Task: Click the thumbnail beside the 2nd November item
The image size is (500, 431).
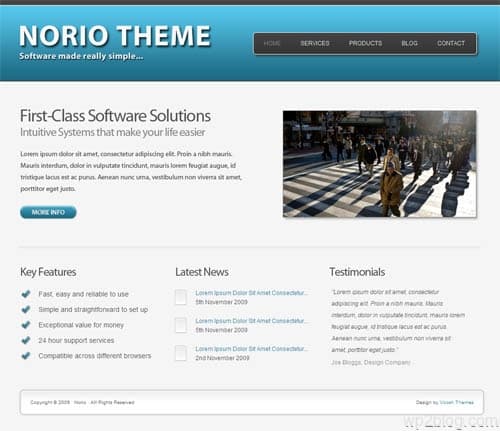Action: [x=181, y=353]
